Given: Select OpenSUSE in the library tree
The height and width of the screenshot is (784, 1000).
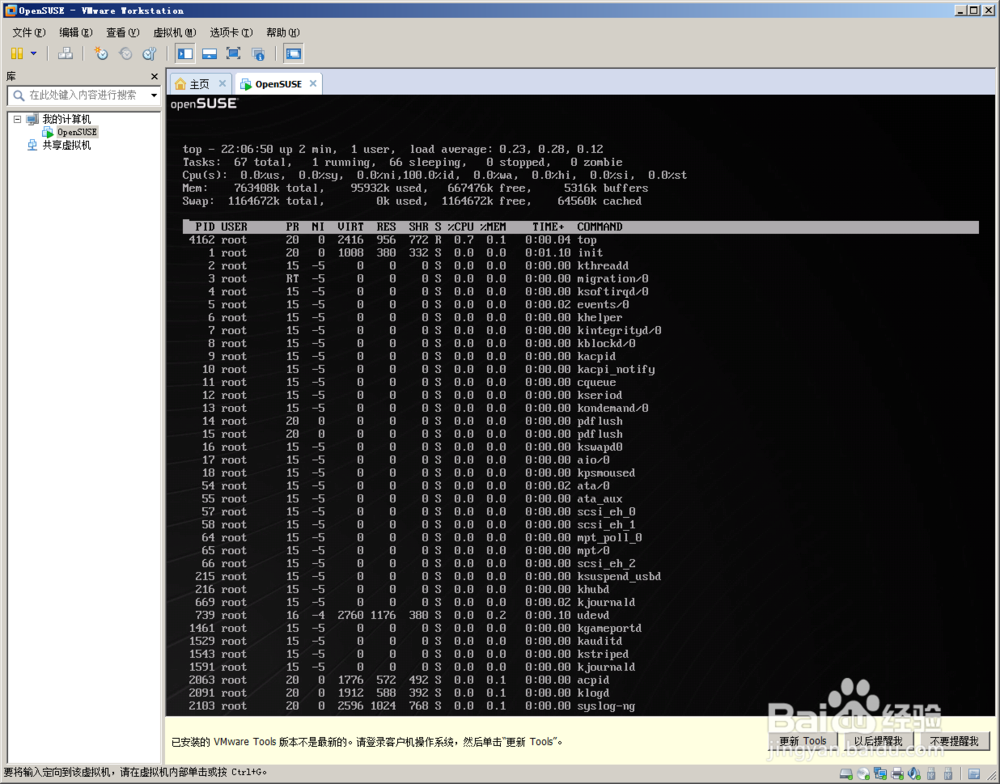Looking at the screenshot, I should [x=77, y=132].
